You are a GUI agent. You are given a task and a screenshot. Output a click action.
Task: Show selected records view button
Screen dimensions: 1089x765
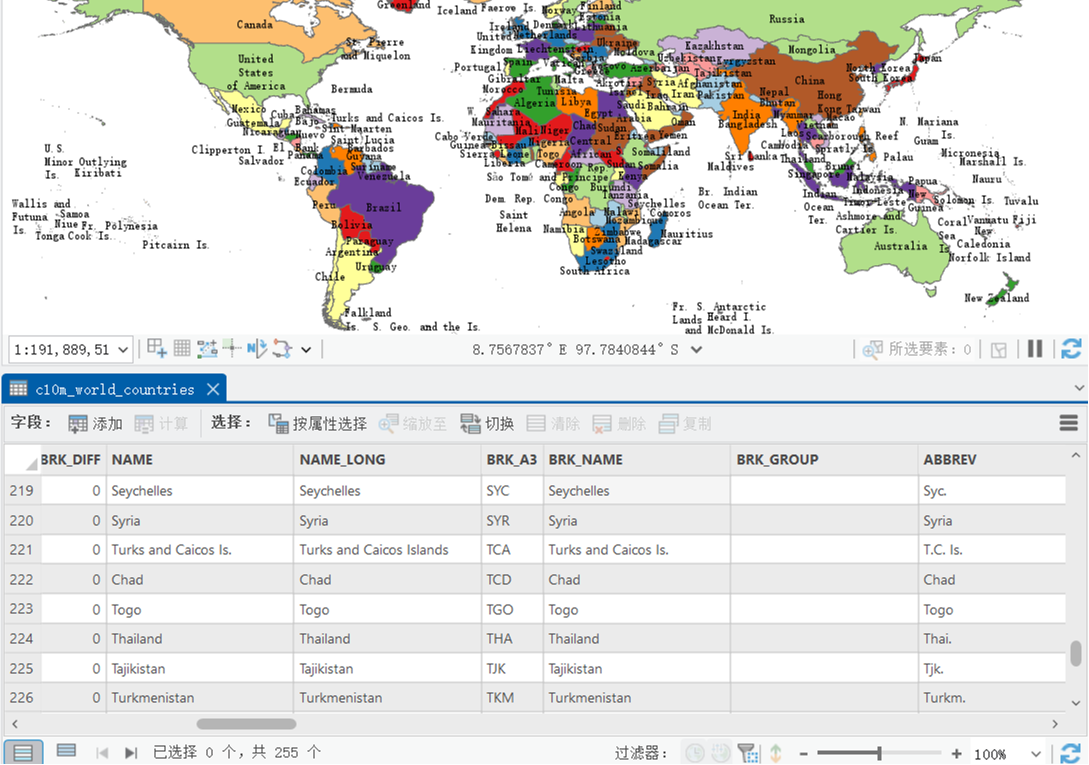(67, 751)
